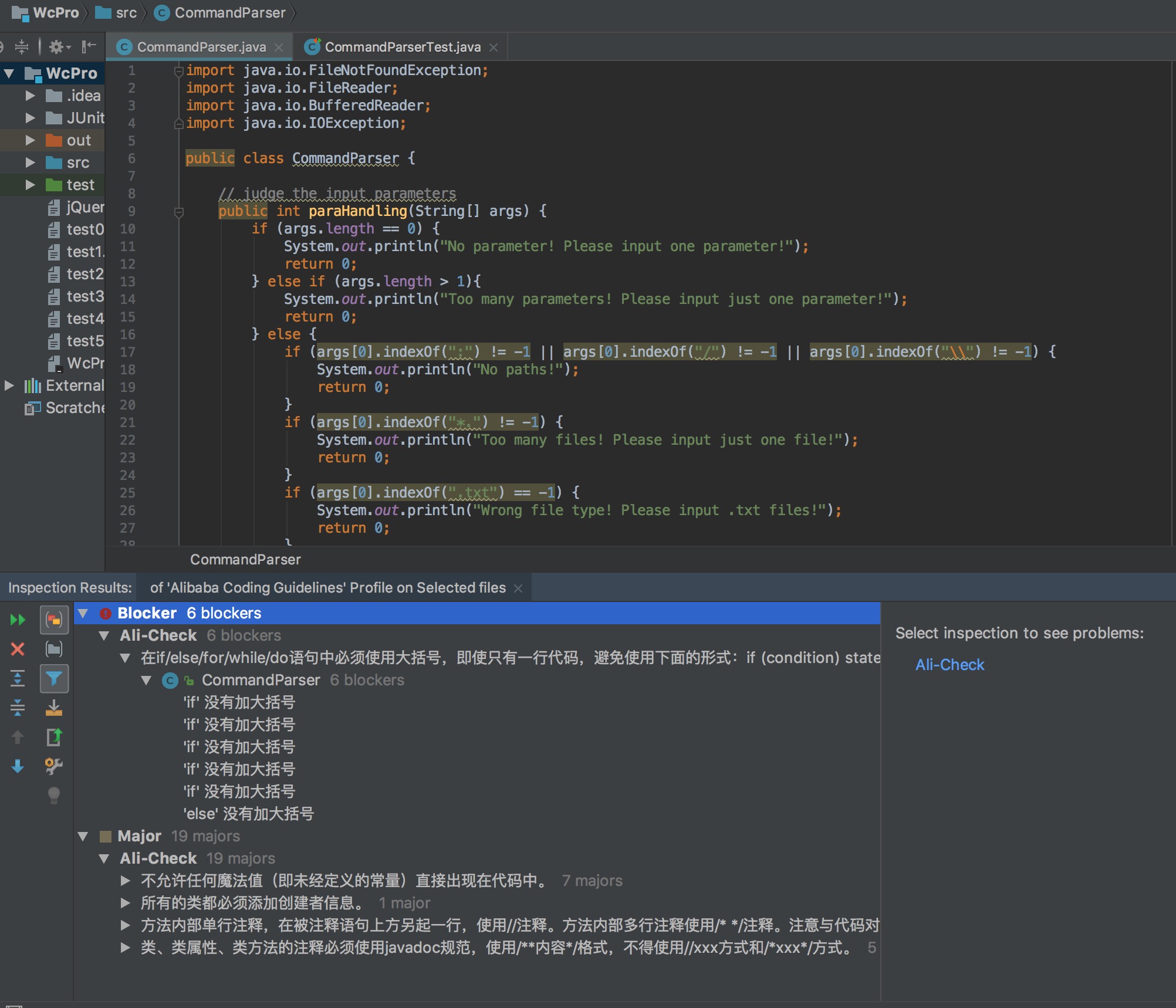Go to previous problem with up arrow

(x=18, y=737)
